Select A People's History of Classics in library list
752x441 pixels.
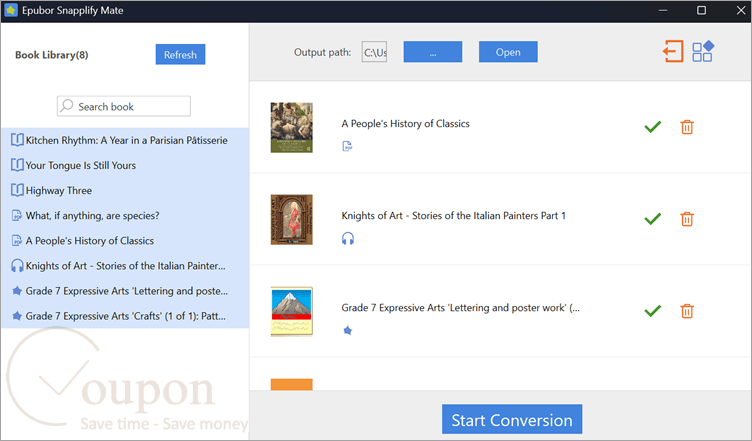[x=125, y=241]
